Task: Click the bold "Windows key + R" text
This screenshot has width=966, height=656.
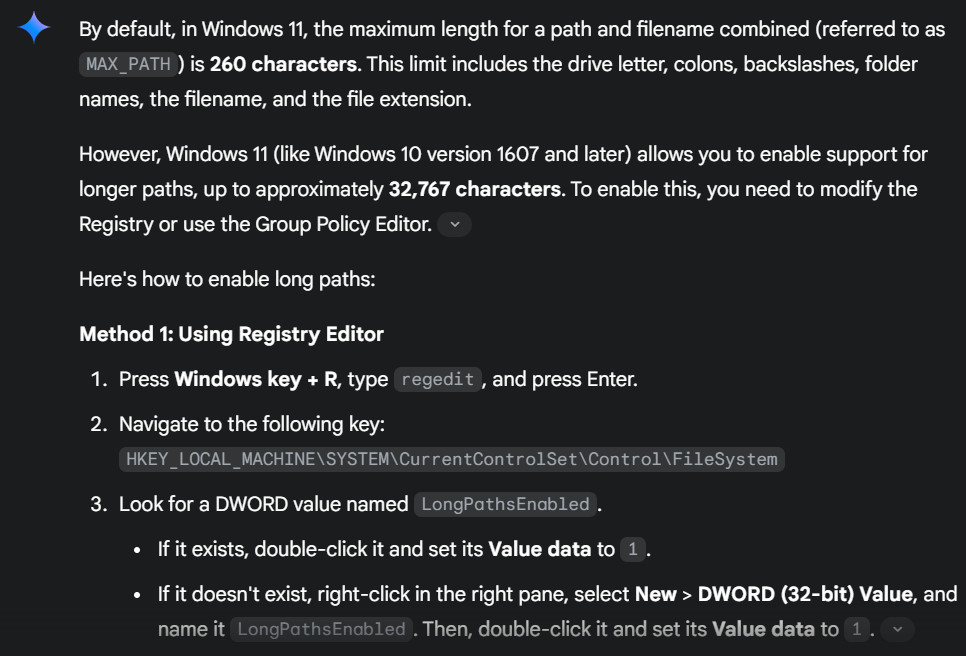Action: 256,380
